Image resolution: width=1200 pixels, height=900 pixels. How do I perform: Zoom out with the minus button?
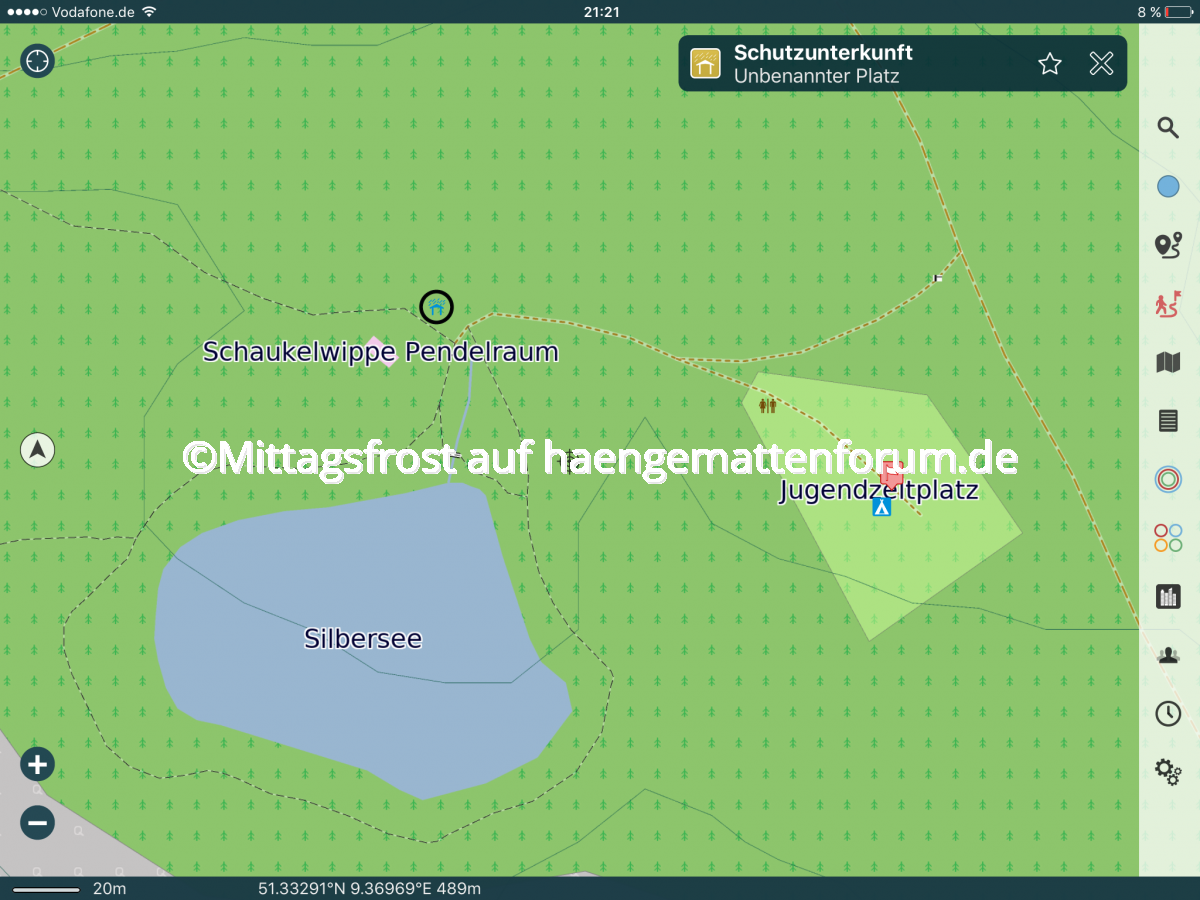(38, 823)
